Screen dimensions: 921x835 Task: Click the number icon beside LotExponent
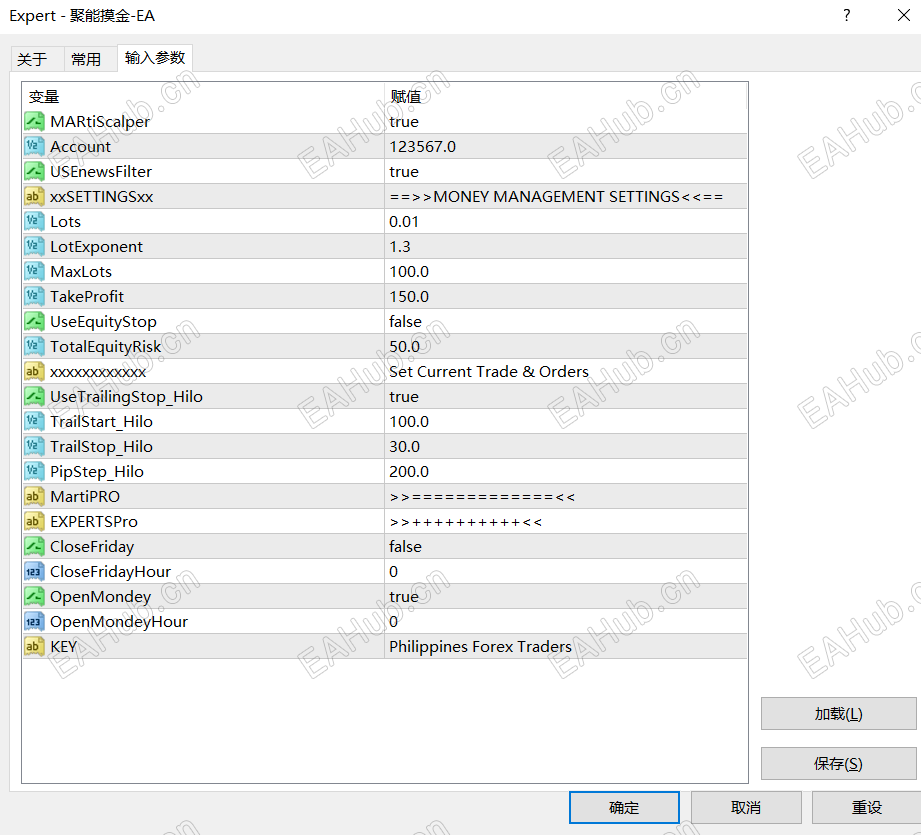(x=34, y=247)
